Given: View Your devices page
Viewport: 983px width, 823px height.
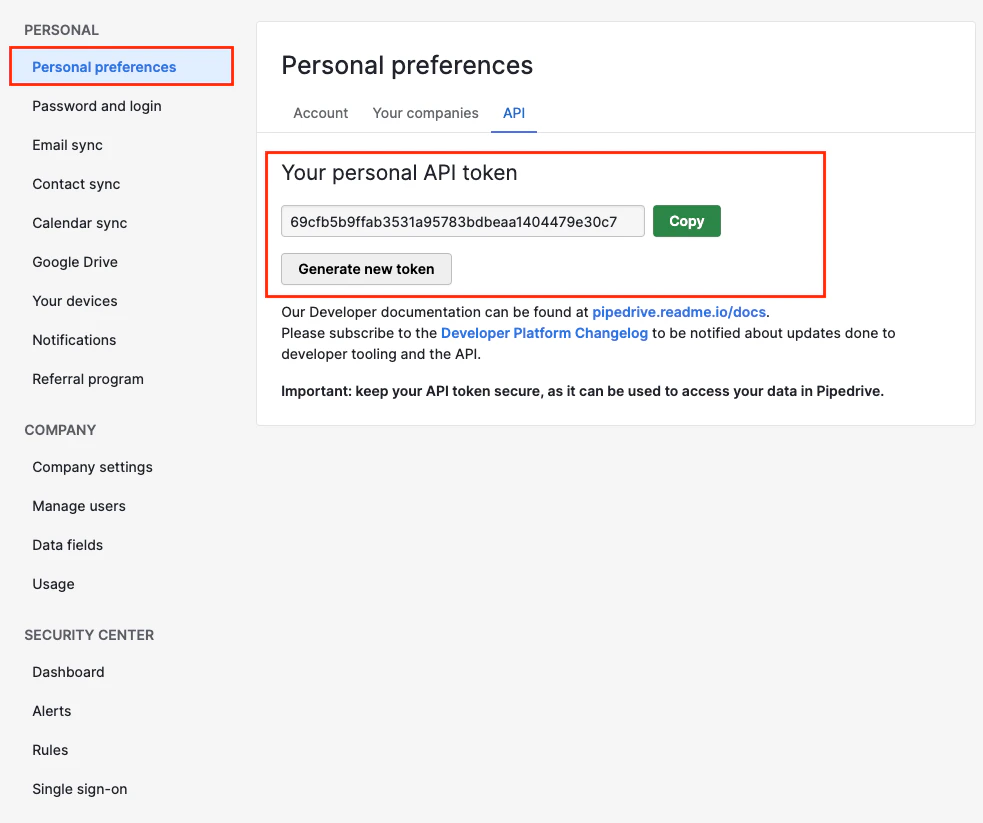Looking at the screenshot, I should (x=75, y=301).
